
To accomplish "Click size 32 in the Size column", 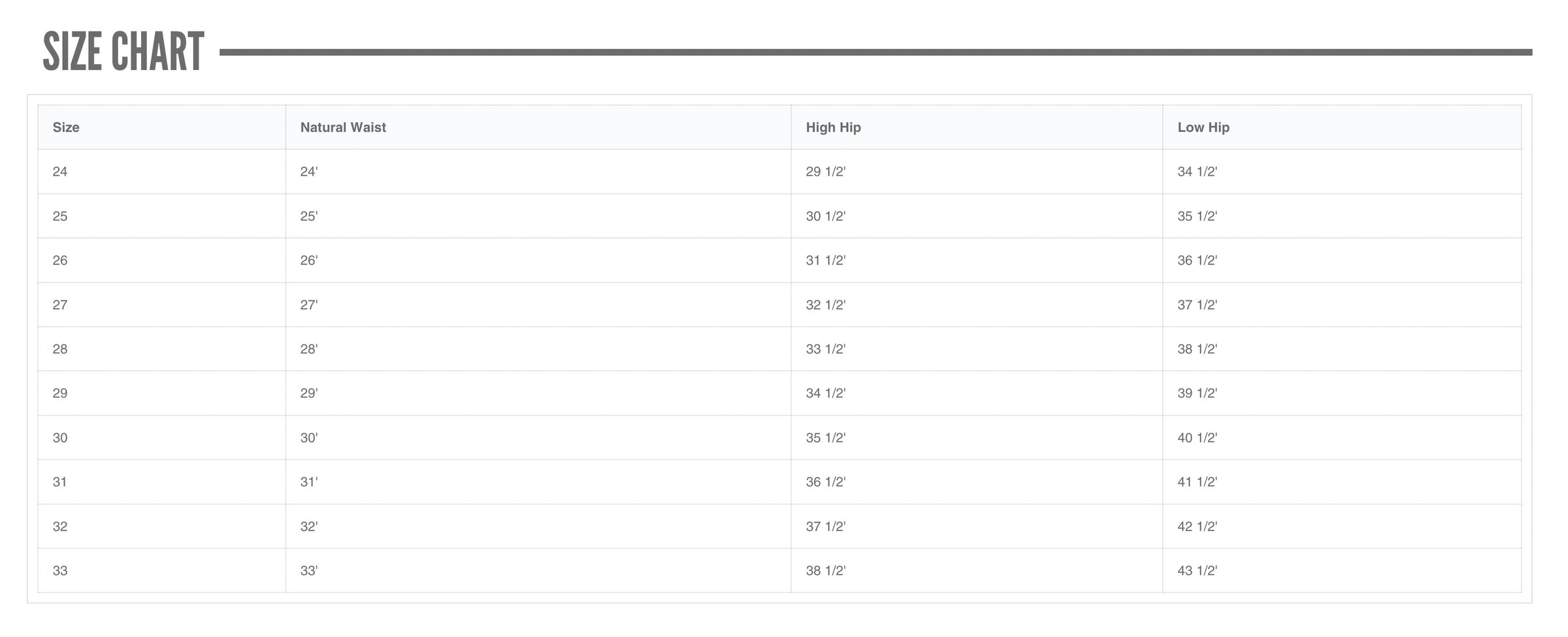I will coord(60,527).
